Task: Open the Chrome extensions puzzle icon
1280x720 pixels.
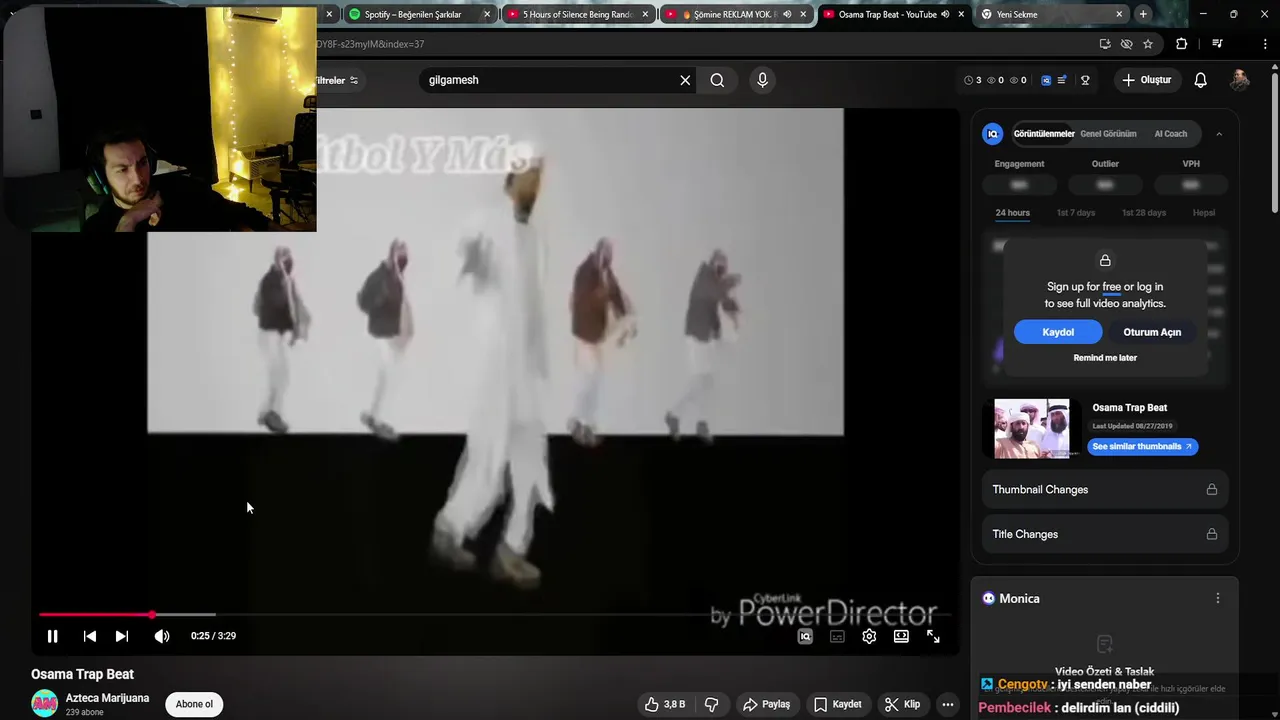Action: [1182, 44]
